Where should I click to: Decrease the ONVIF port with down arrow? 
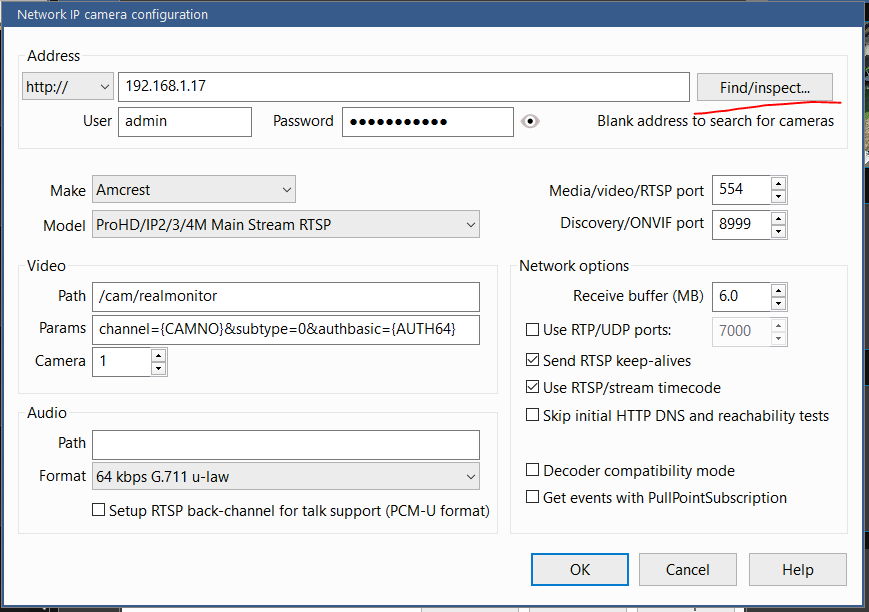(779, 231)
